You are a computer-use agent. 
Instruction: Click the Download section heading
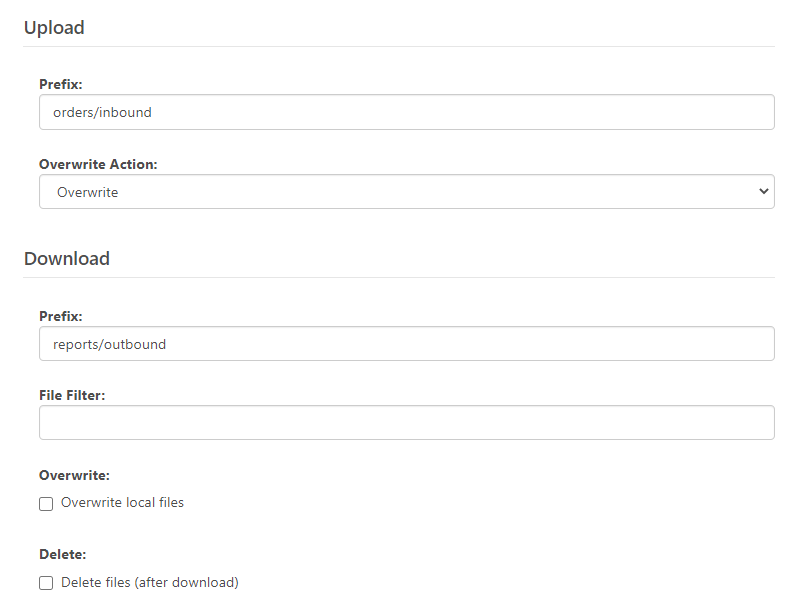tap(67, 259)
